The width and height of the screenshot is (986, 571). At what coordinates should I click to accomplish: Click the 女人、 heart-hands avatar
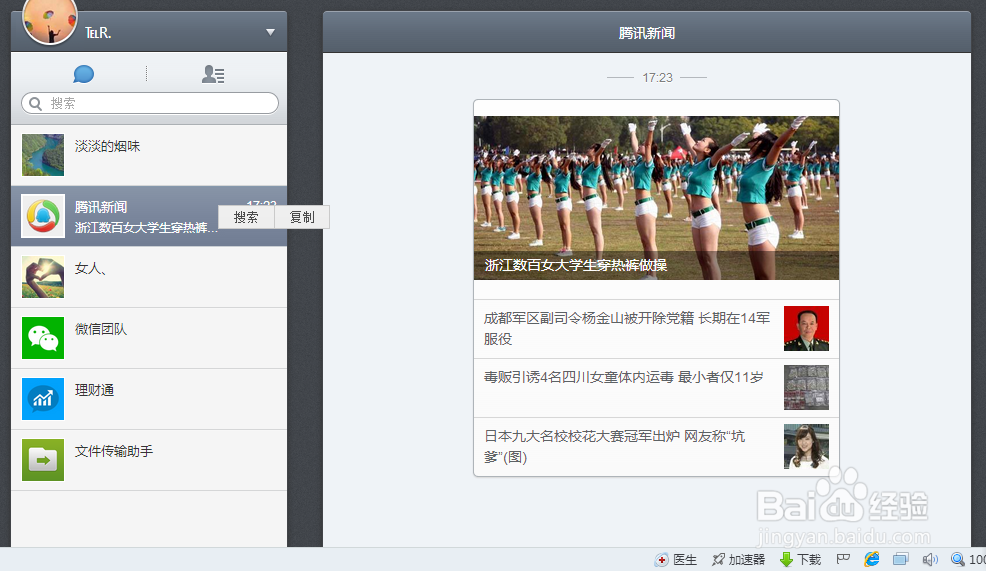coord(43,277)
